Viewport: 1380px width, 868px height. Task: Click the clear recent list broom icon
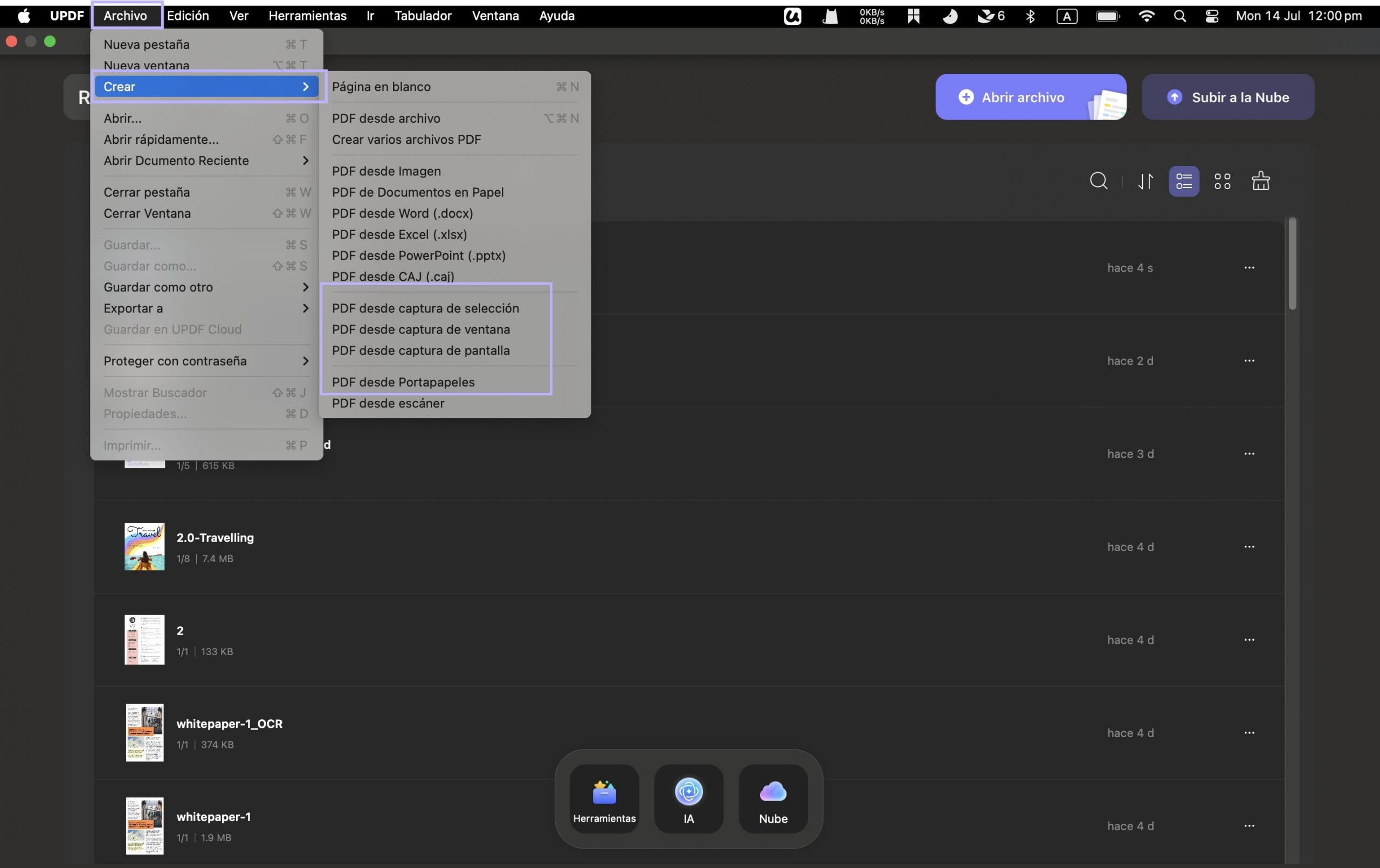(x=1260, y=181)
